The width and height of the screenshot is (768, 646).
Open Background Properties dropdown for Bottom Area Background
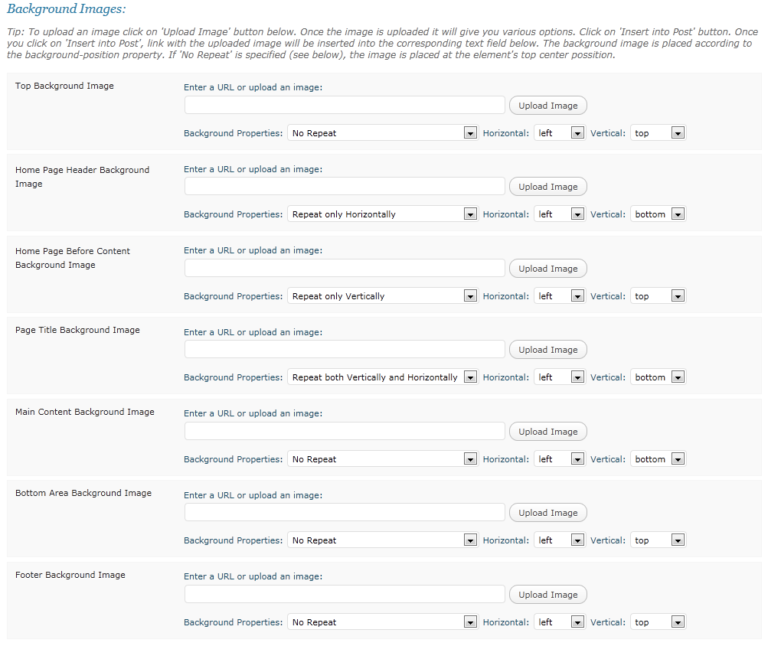[x=382, y=540]
